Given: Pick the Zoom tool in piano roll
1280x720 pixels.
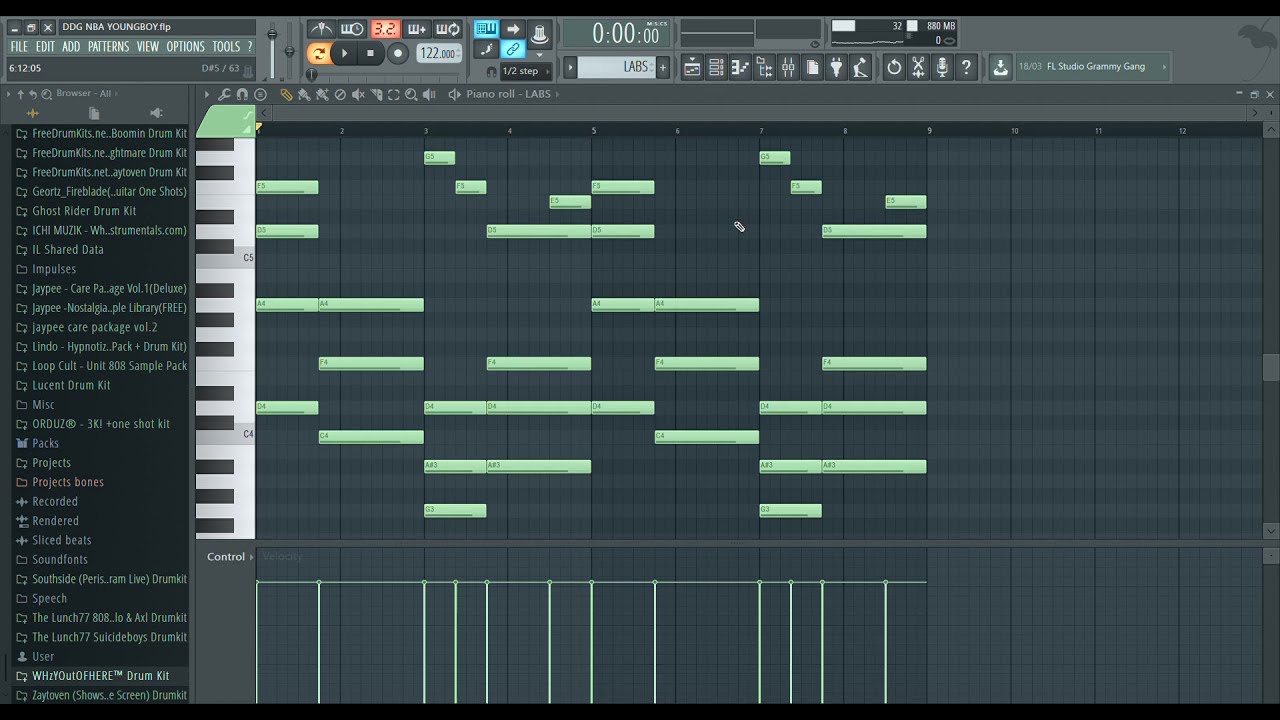Looking at the screenshot, I should point(411,94).
